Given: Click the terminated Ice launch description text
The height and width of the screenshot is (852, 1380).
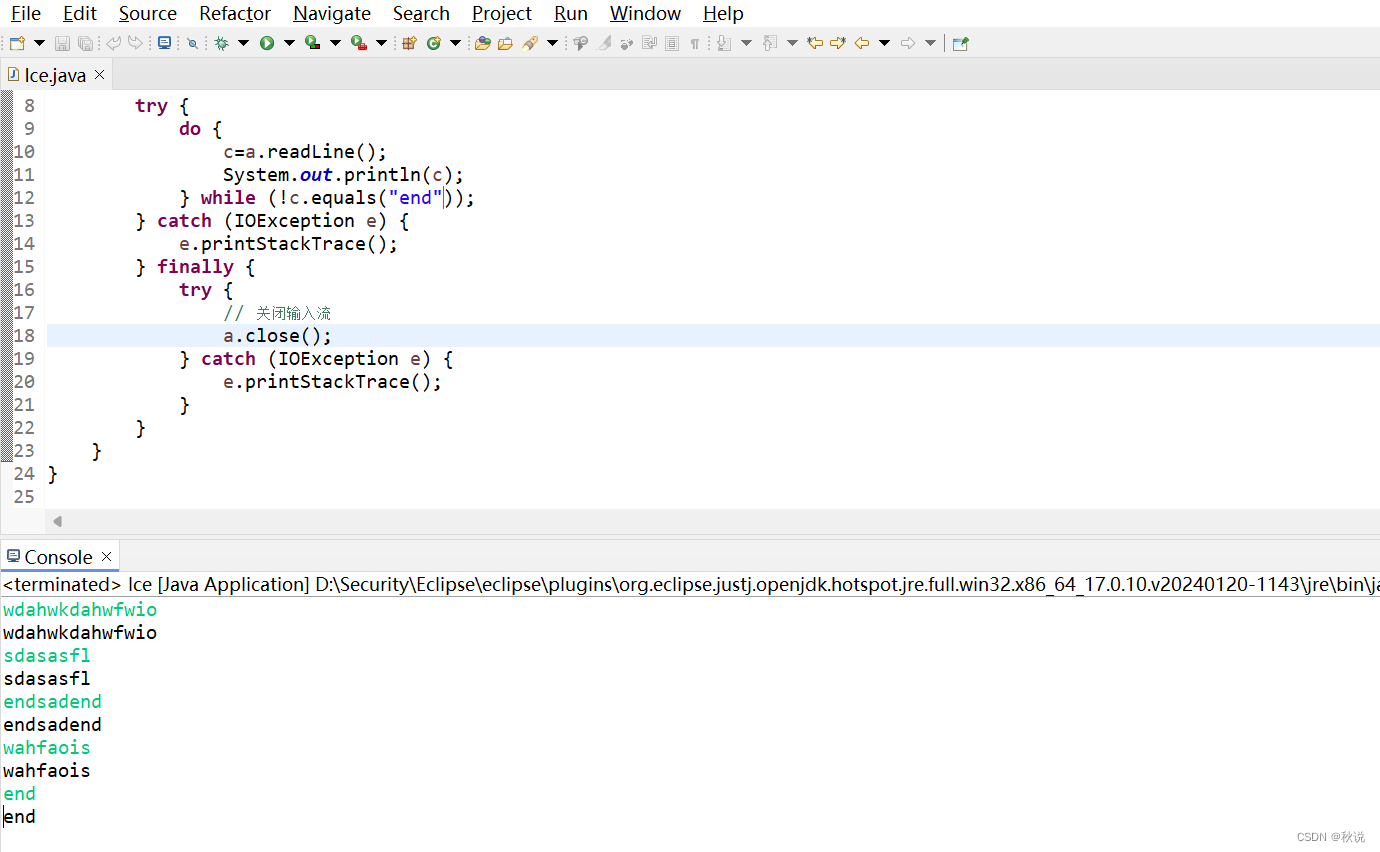Looking at the screenshot, I should 690,584.
